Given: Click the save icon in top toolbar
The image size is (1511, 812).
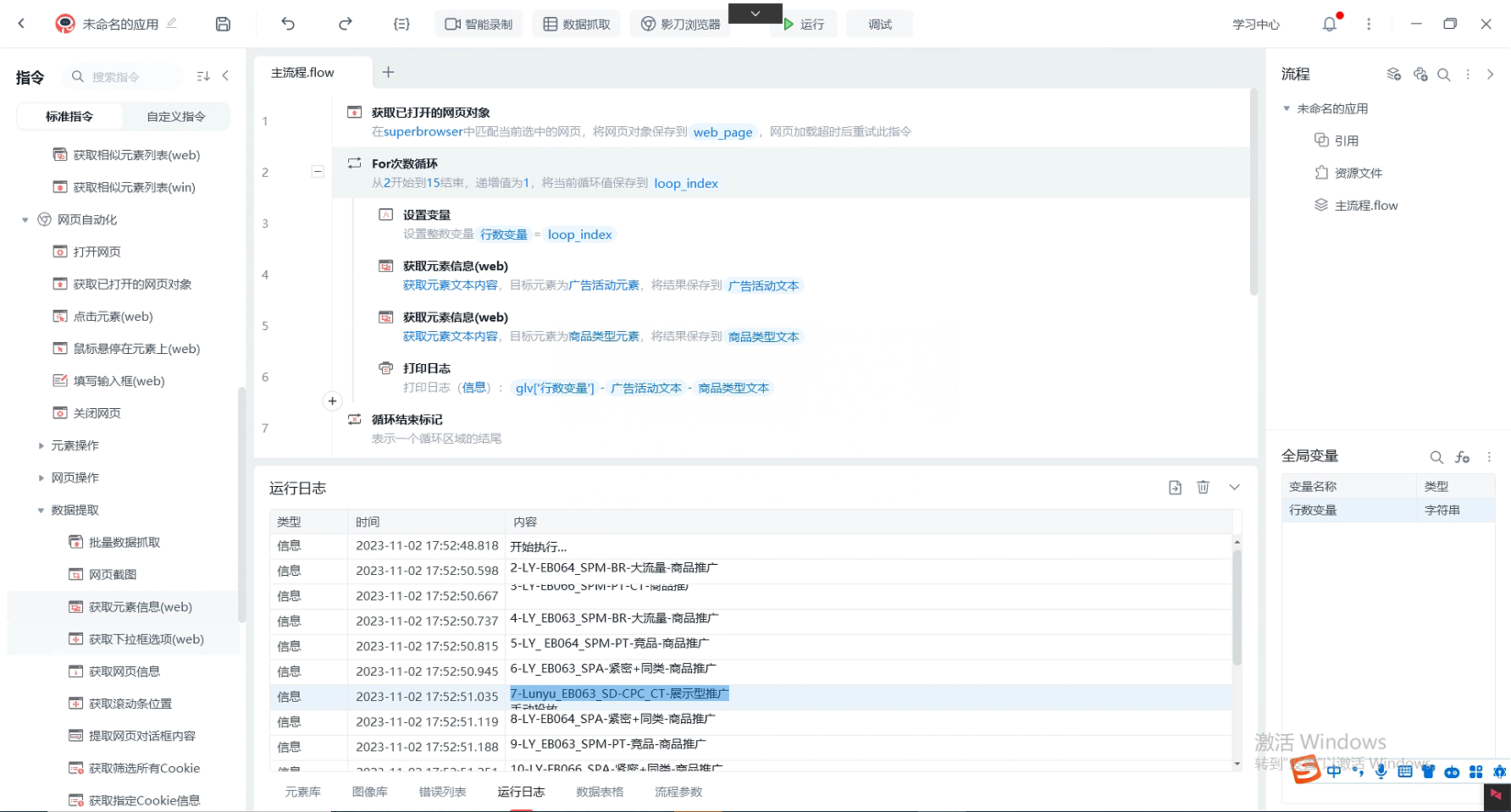Looking at the screenshot, I should click(x=223, y=24).
